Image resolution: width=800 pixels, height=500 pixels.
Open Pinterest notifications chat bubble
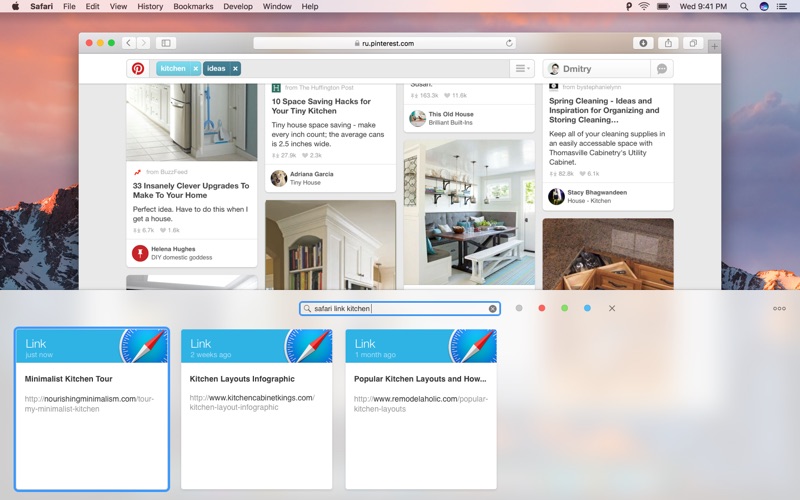(661, 69)
